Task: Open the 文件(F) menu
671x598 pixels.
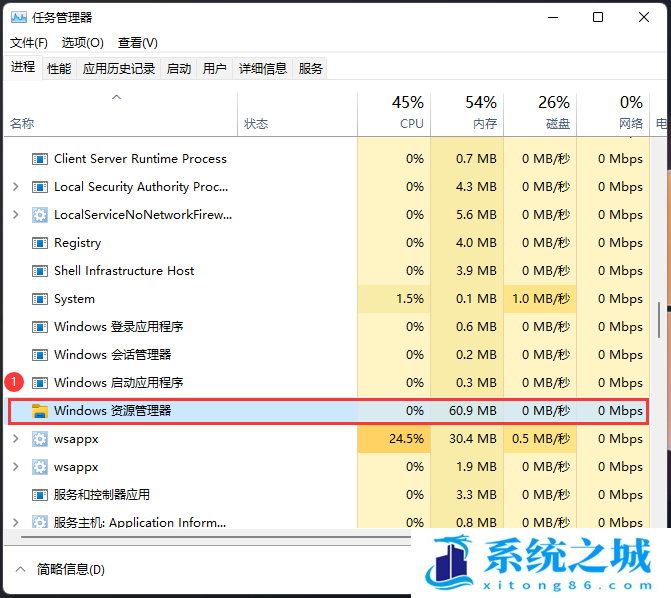Action: pyautogui.click(x=29, y=43)
